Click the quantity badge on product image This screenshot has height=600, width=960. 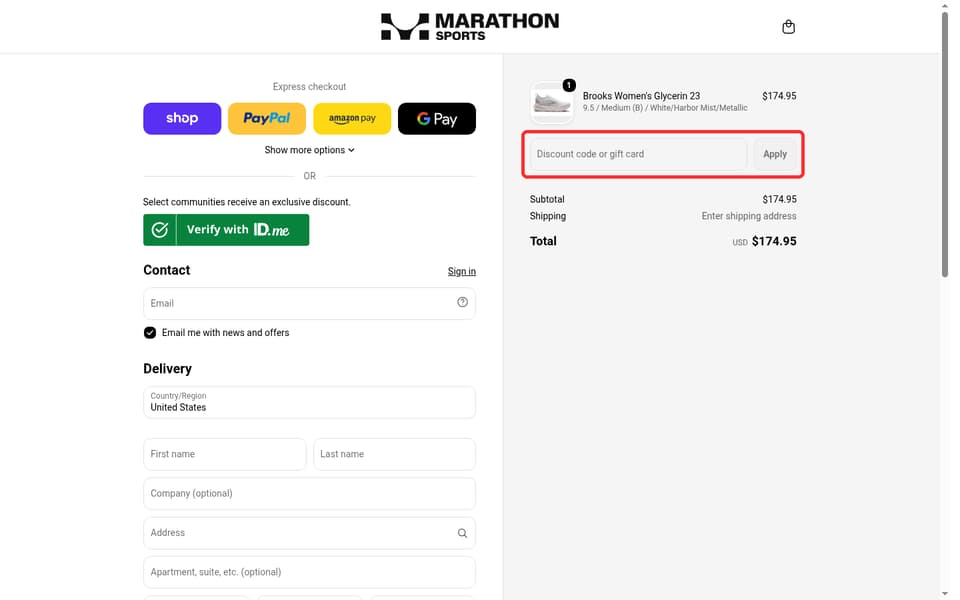click(569, 85)
